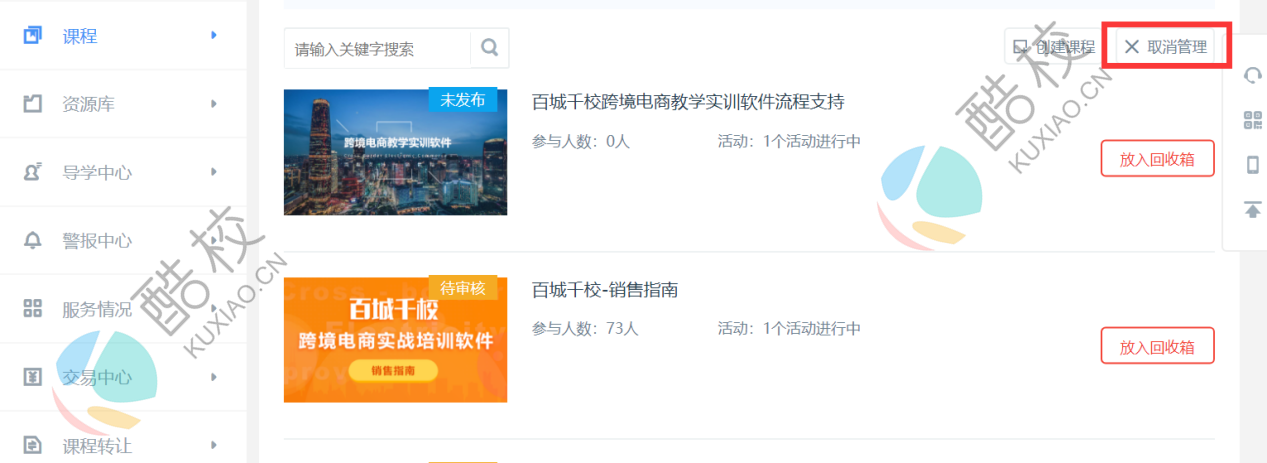The image size is (1267, 463).
Task: Open the 资源库 sidebar menu
Action: tap(123, 104)
